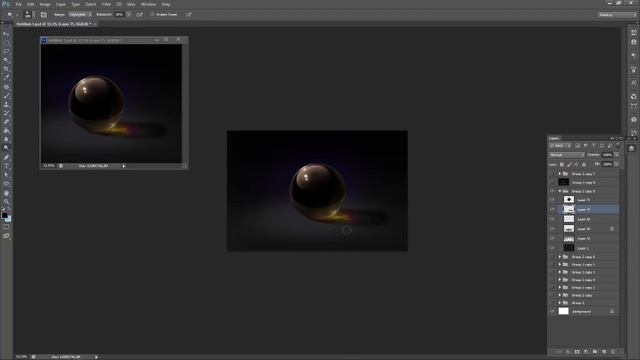Select the Zoom tool in toolbox
This screenshot has height=360, width=640.
coord(6,202)
